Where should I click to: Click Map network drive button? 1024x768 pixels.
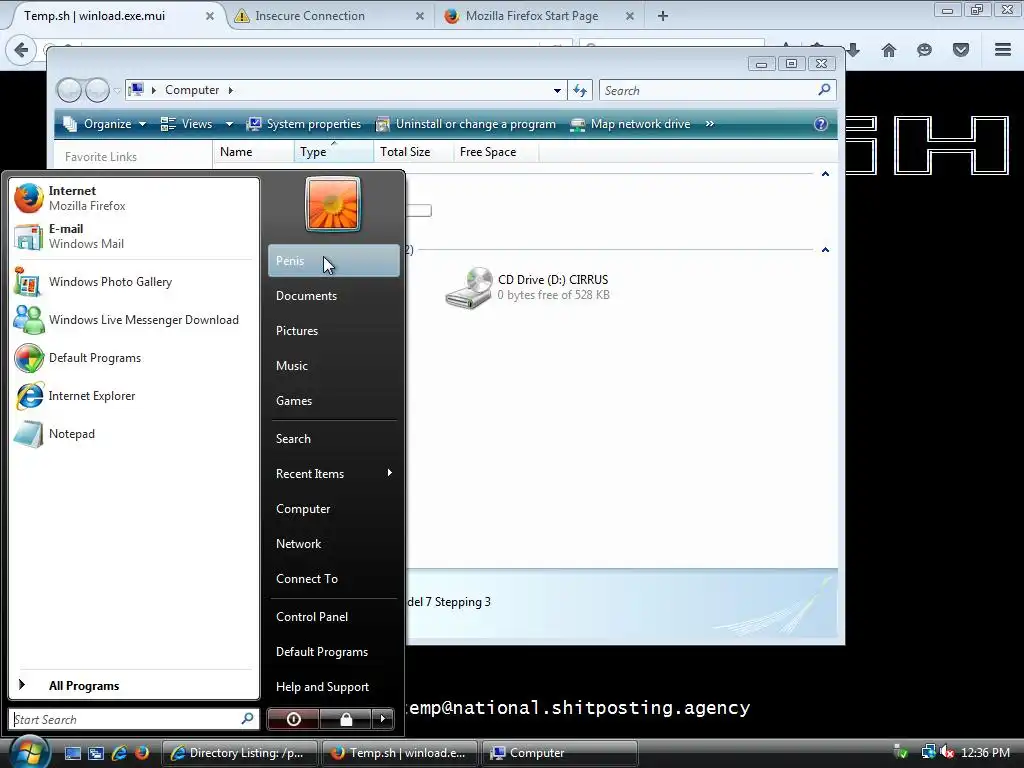(630, 124)
